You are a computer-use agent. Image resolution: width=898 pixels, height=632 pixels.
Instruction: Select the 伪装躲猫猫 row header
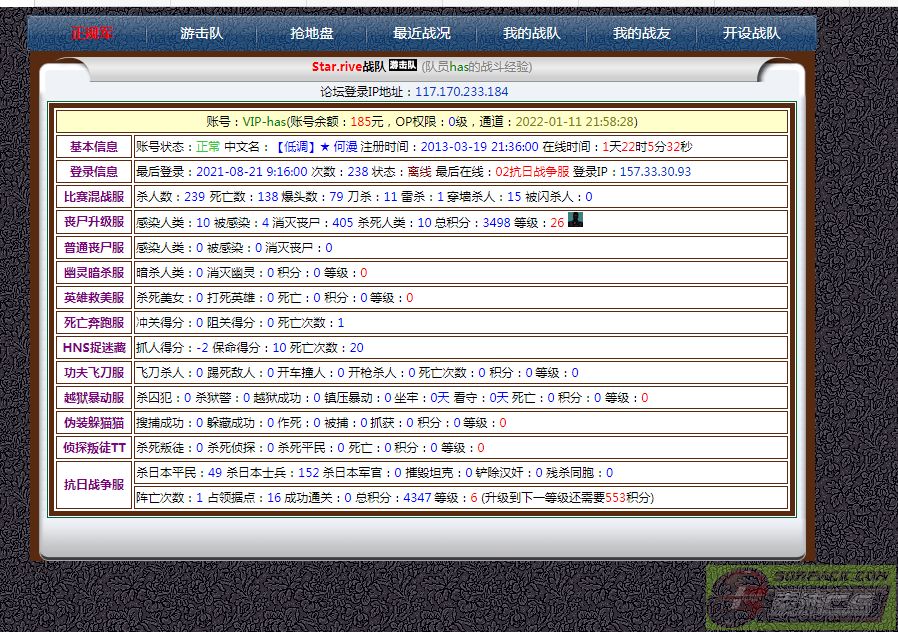[94, 422]
